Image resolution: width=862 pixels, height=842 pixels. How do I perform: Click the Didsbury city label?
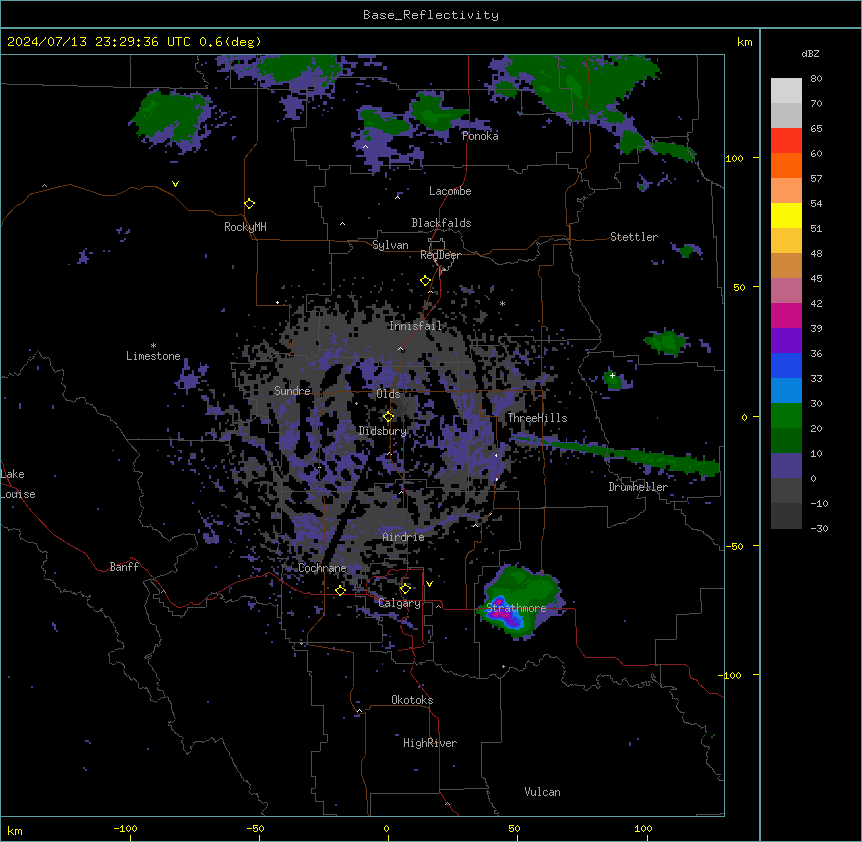pos(383,431)
